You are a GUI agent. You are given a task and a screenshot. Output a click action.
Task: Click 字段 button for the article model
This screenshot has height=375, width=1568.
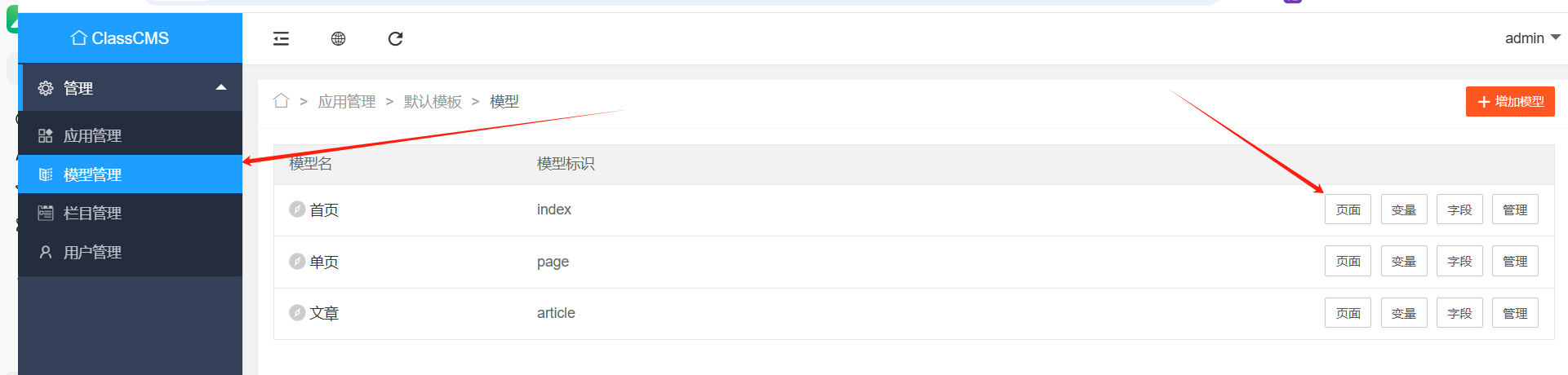pyautogui.click(x=1459, y=313)
